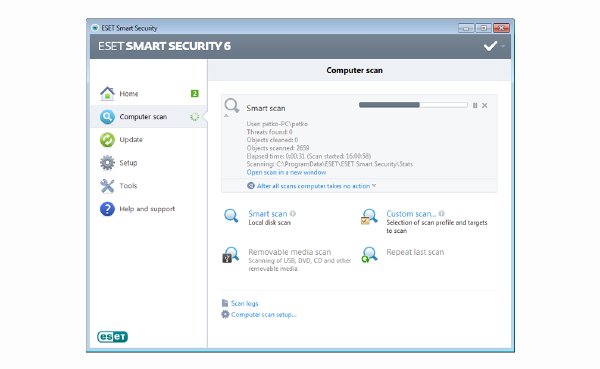Launch Custom scan... link
Viewport: 600px width, 369px height.
tap(411, 214)
